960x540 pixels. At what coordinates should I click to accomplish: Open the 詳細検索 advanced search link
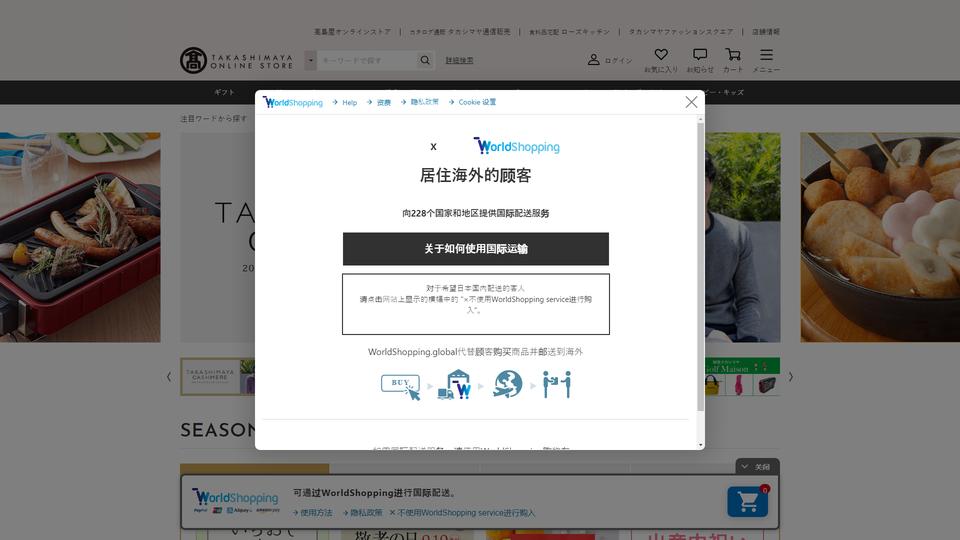click(459, 60)
